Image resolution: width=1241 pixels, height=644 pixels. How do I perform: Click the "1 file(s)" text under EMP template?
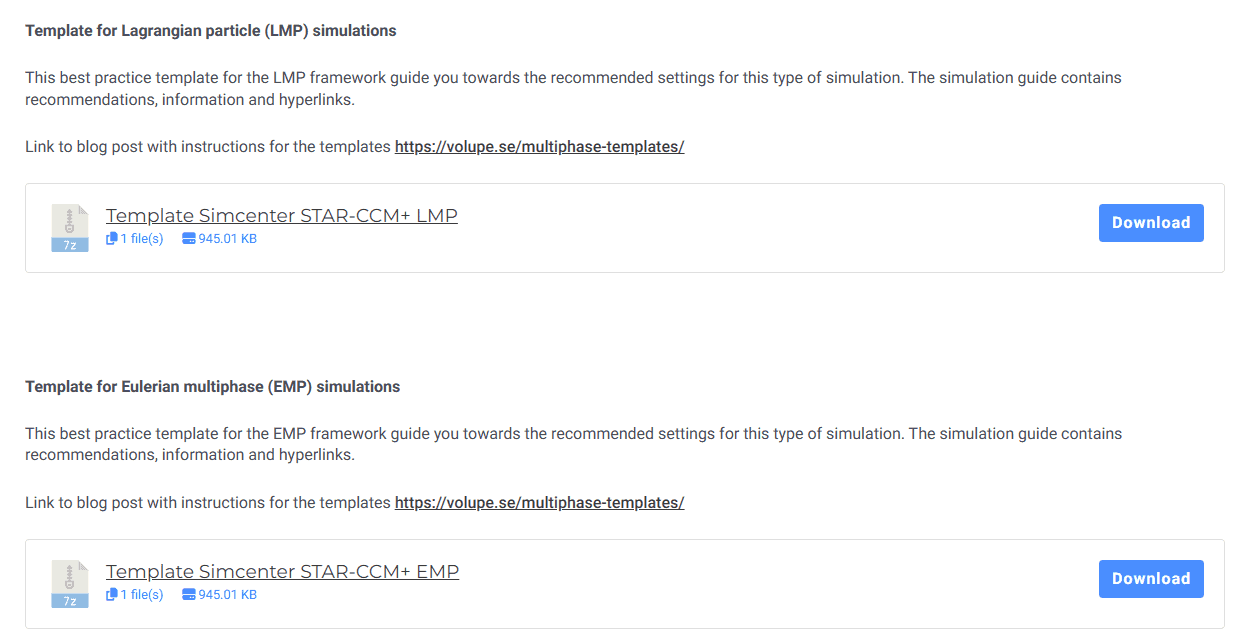[142, 595]
